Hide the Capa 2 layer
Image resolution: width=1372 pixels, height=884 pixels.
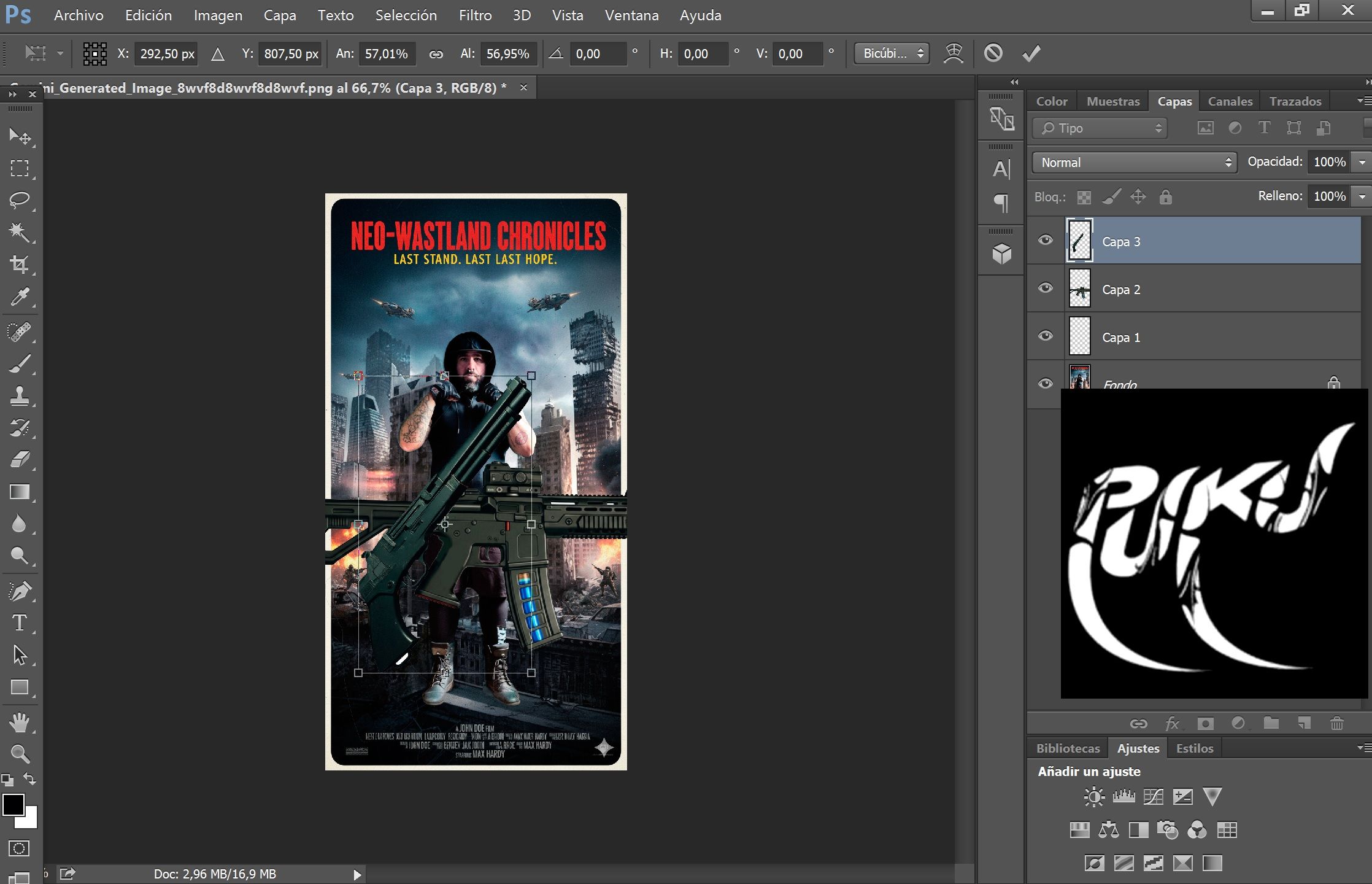(1045, 289)
